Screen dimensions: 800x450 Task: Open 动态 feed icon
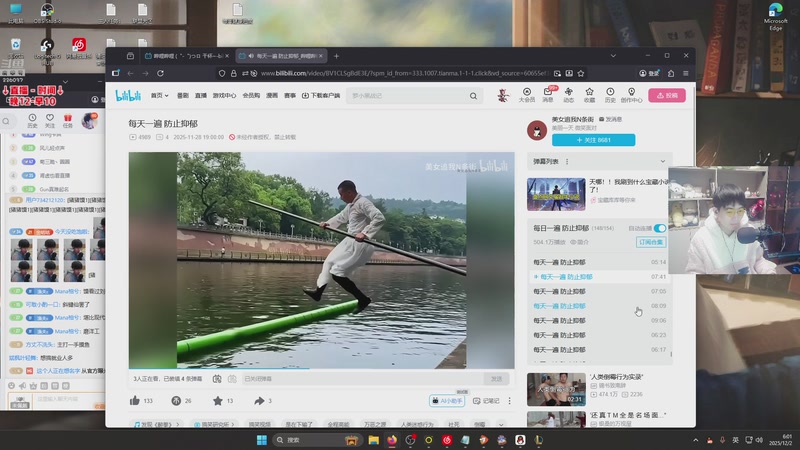[x=568, y=95]
